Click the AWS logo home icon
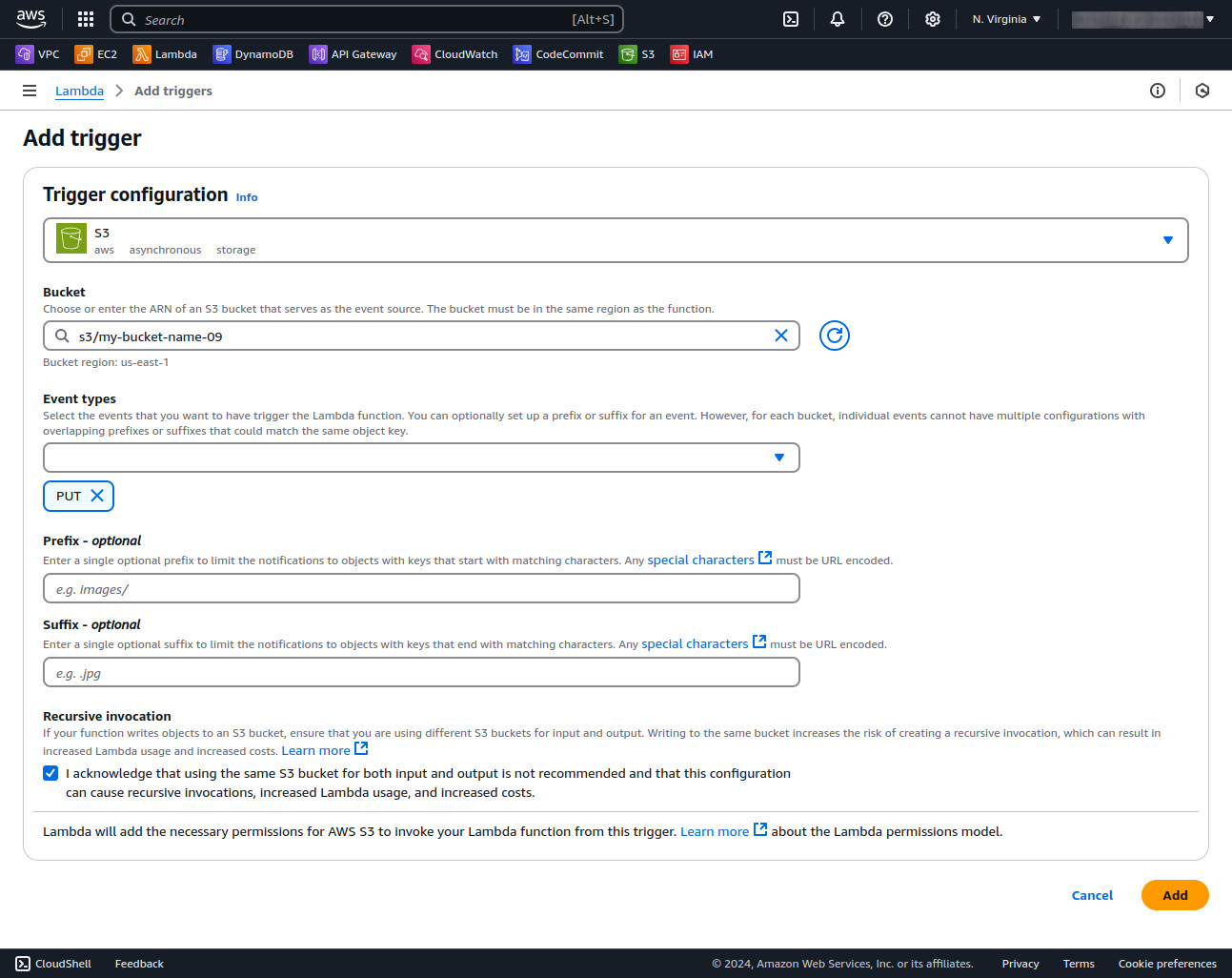Viewport: 1232px width, 978px height. click(30, 18)
